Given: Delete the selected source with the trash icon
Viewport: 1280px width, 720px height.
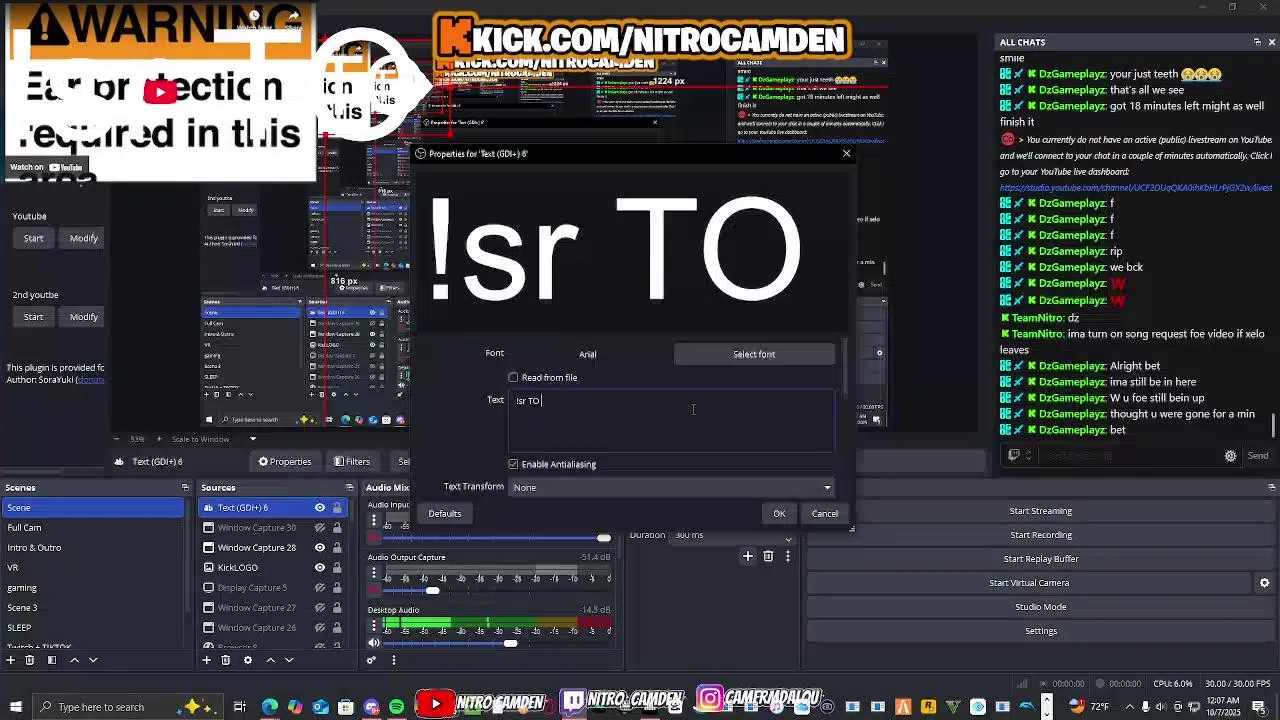Looking at the screenshot, I should coord(225,660).
